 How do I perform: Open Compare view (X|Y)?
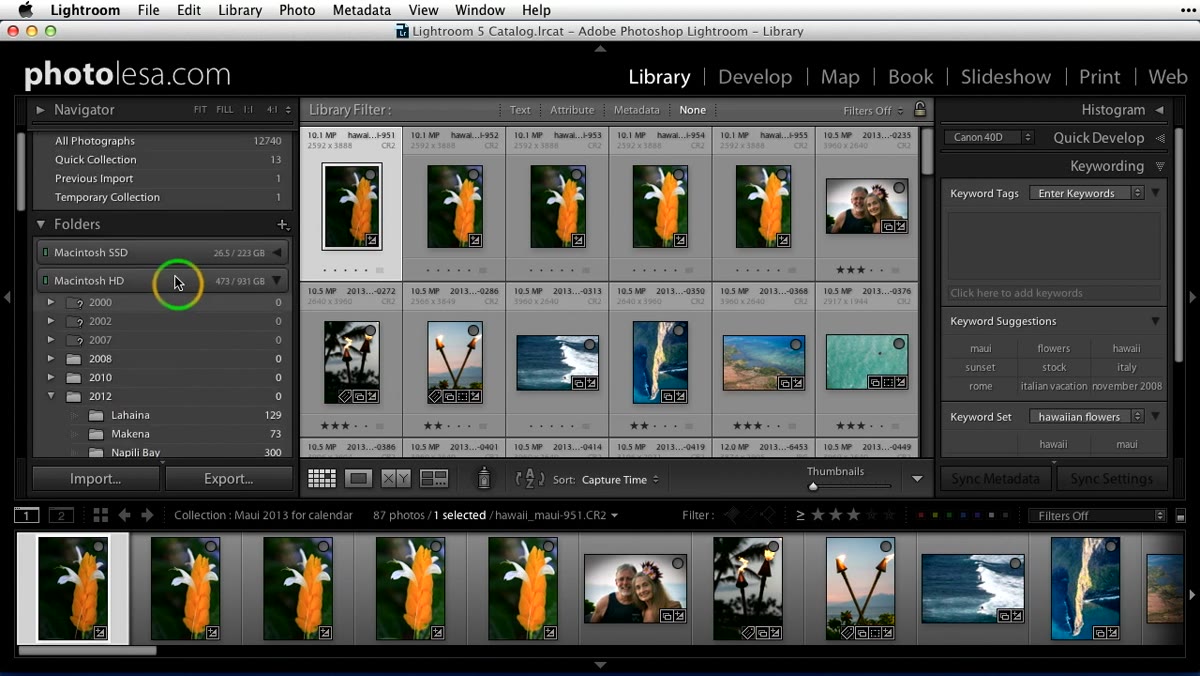click(396, 479)
